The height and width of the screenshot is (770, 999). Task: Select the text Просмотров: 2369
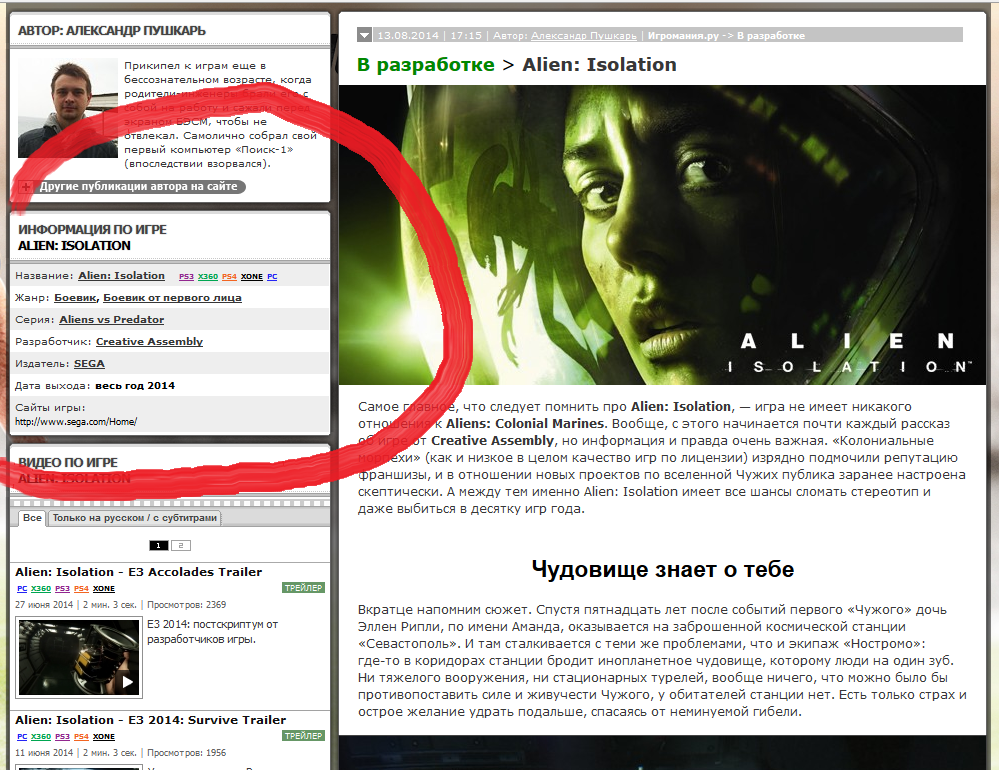[x=187, y=605]
